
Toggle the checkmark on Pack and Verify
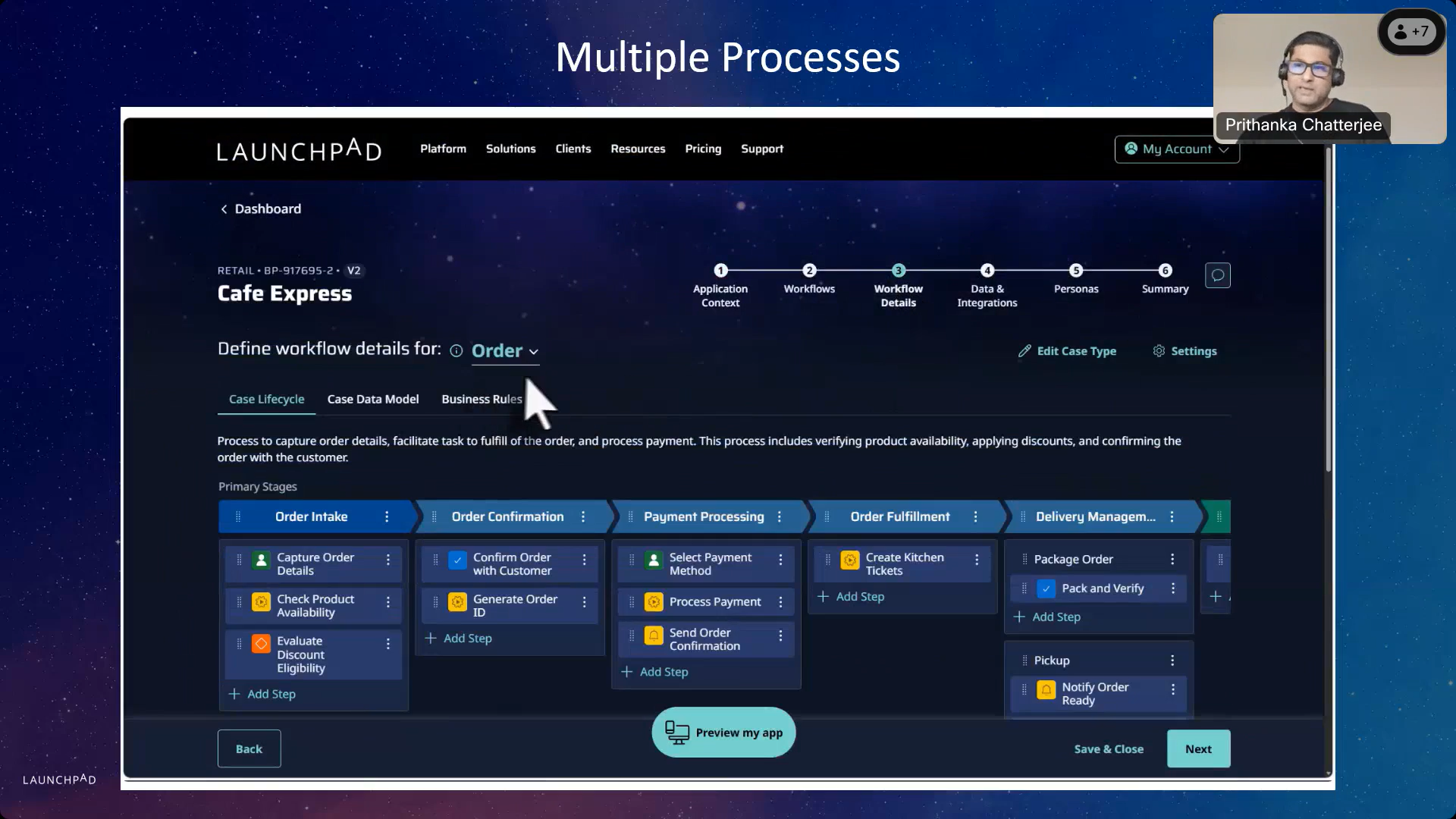click(1046, 588)
